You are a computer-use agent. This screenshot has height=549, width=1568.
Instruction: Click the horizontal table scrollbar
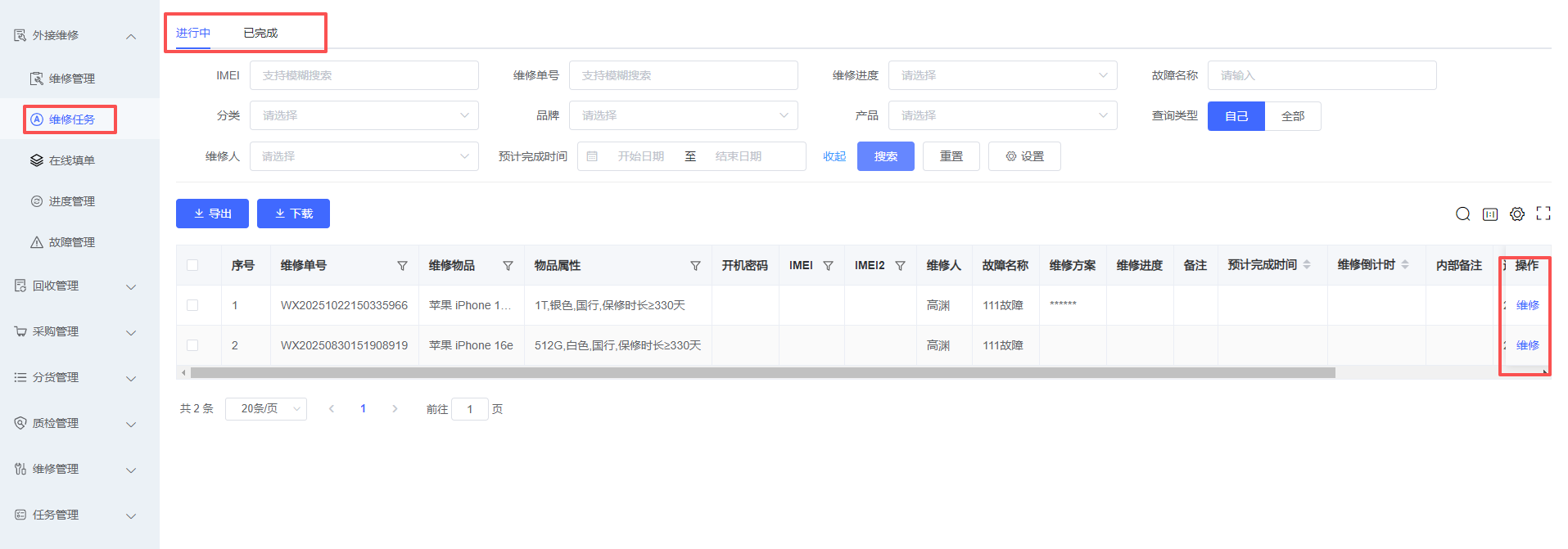pyautogui.click(x=761, y=373)
